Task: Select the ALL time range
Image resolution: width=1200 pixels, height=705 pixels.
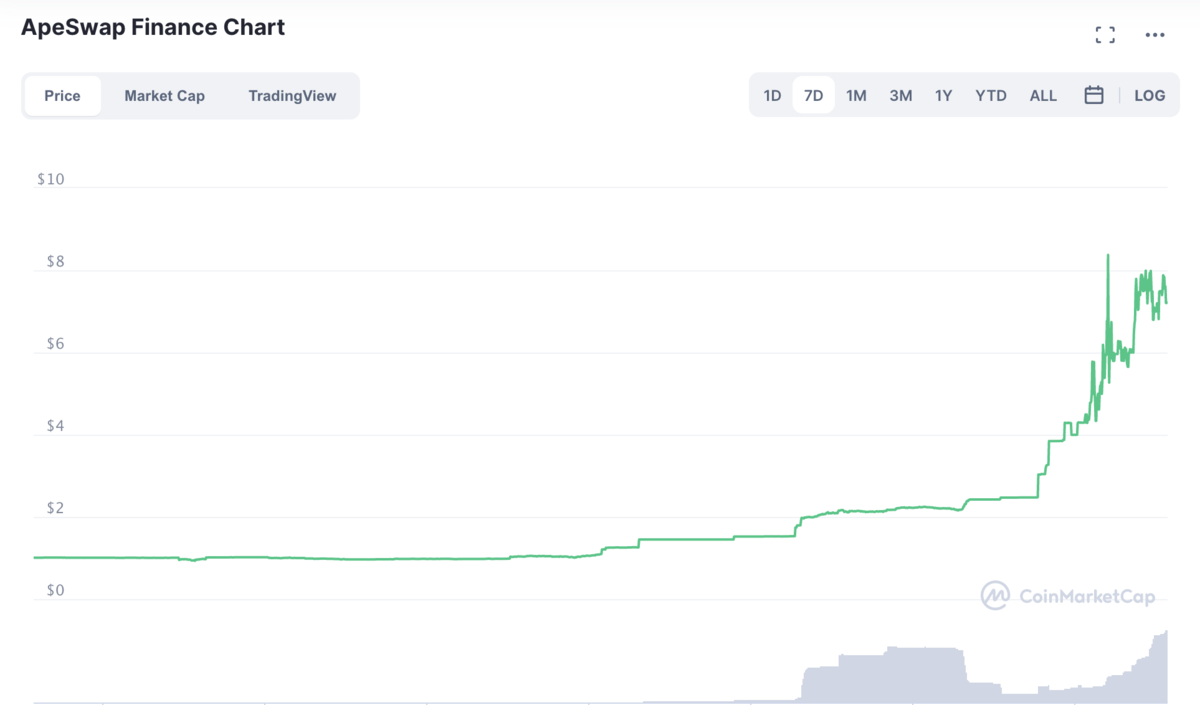Action: point(1043,96)
